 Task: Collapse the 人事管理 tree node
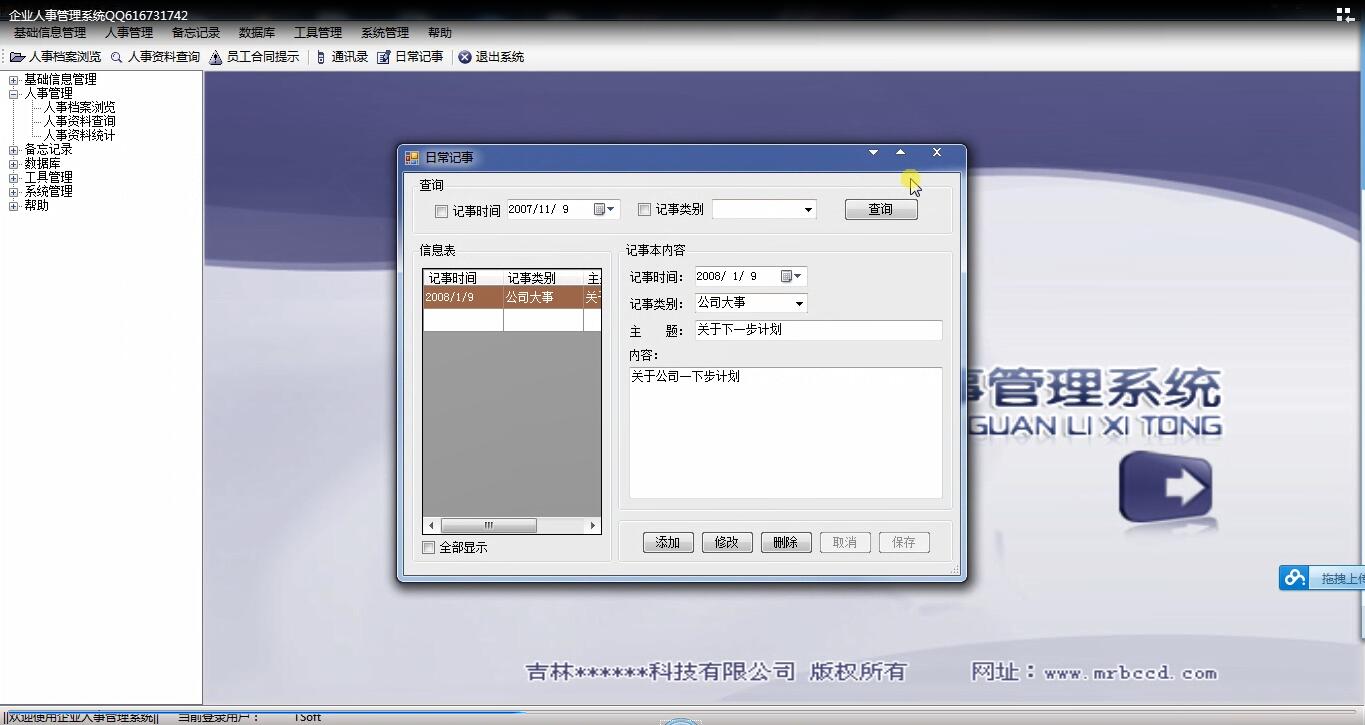point(14,93)
